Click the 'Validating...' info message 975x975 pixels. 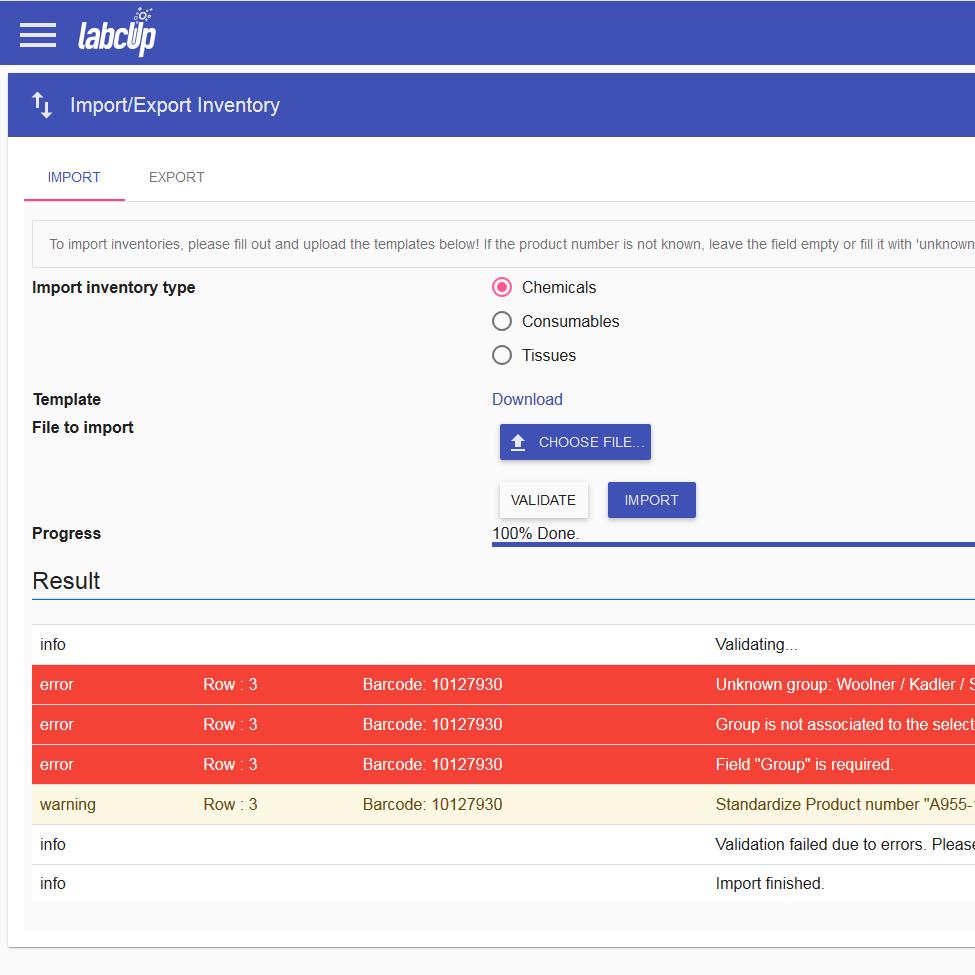pyautogui.click(x=756, y=645)
